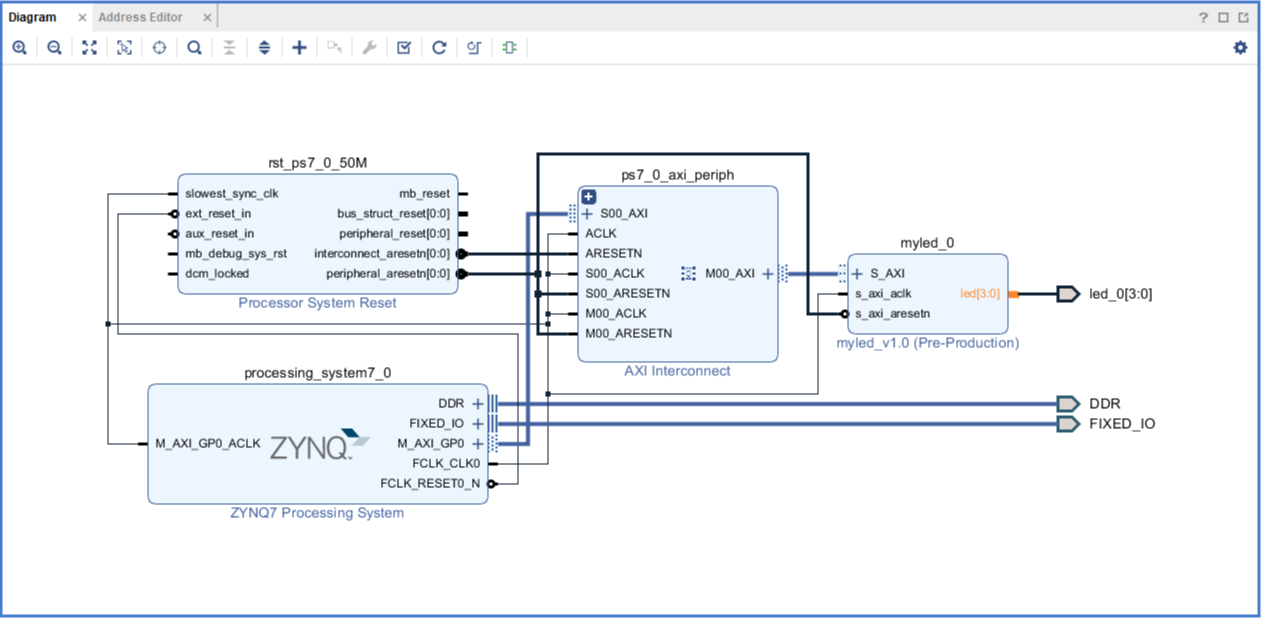Validate the design with checkmark icon
1263x619 pixels.
pos(404,47)
